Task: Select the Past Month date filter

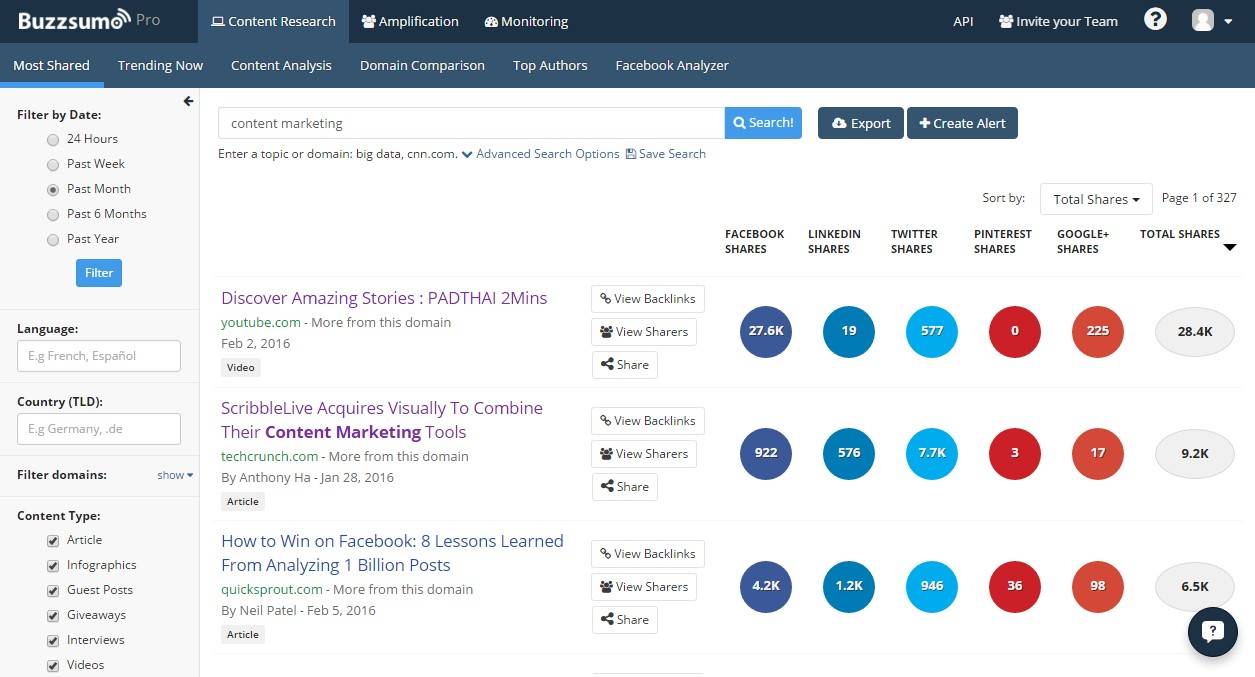Action: 53,189
